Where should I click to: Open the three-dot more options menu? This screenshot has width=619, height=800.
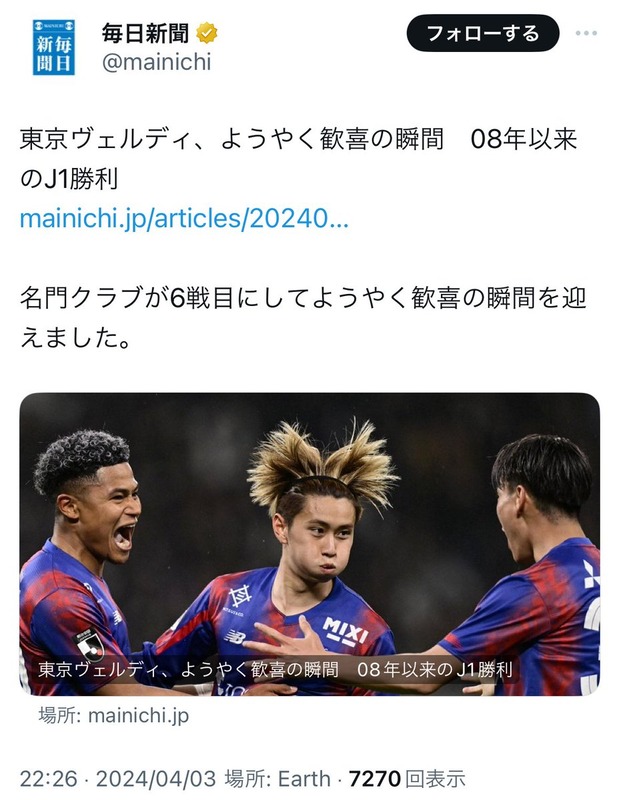pos(586,34)
